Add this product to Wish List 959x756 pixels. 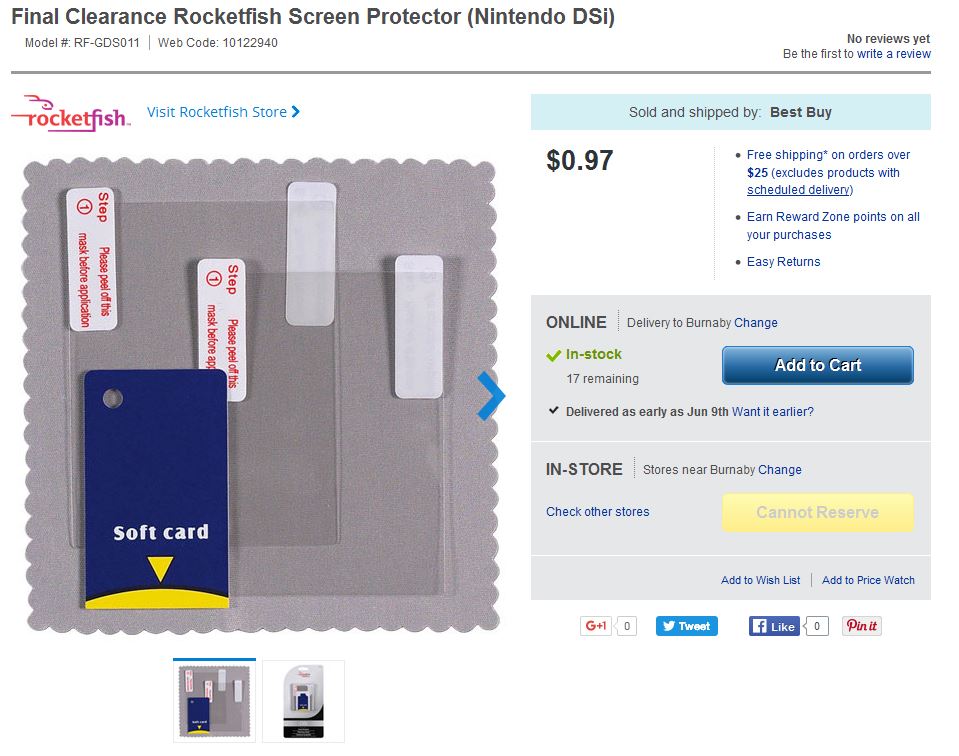click(761, 579)
